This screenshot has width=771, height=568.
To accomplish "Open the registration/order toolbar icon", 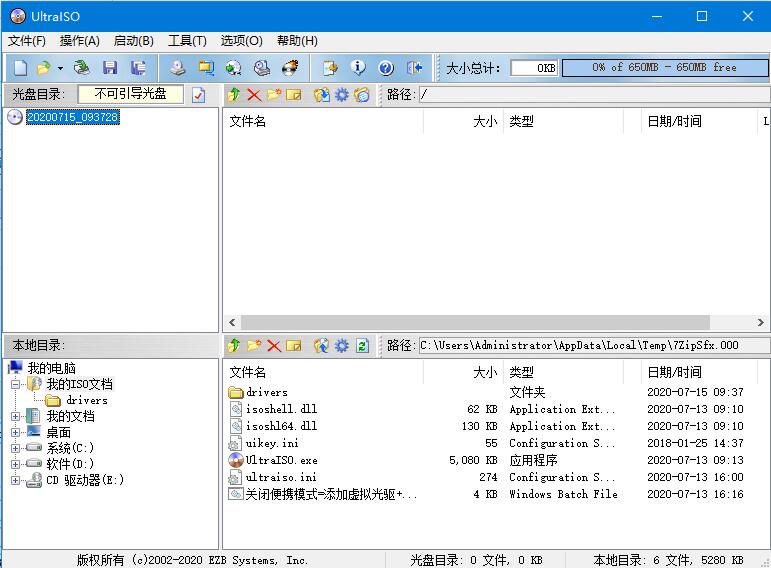I will [330, 67].
